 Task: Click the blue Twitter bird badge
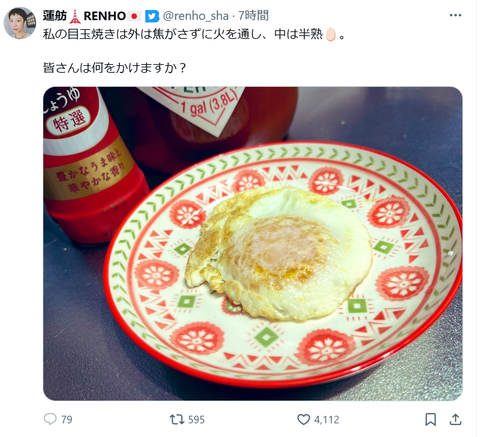click(x=152, y=16)
